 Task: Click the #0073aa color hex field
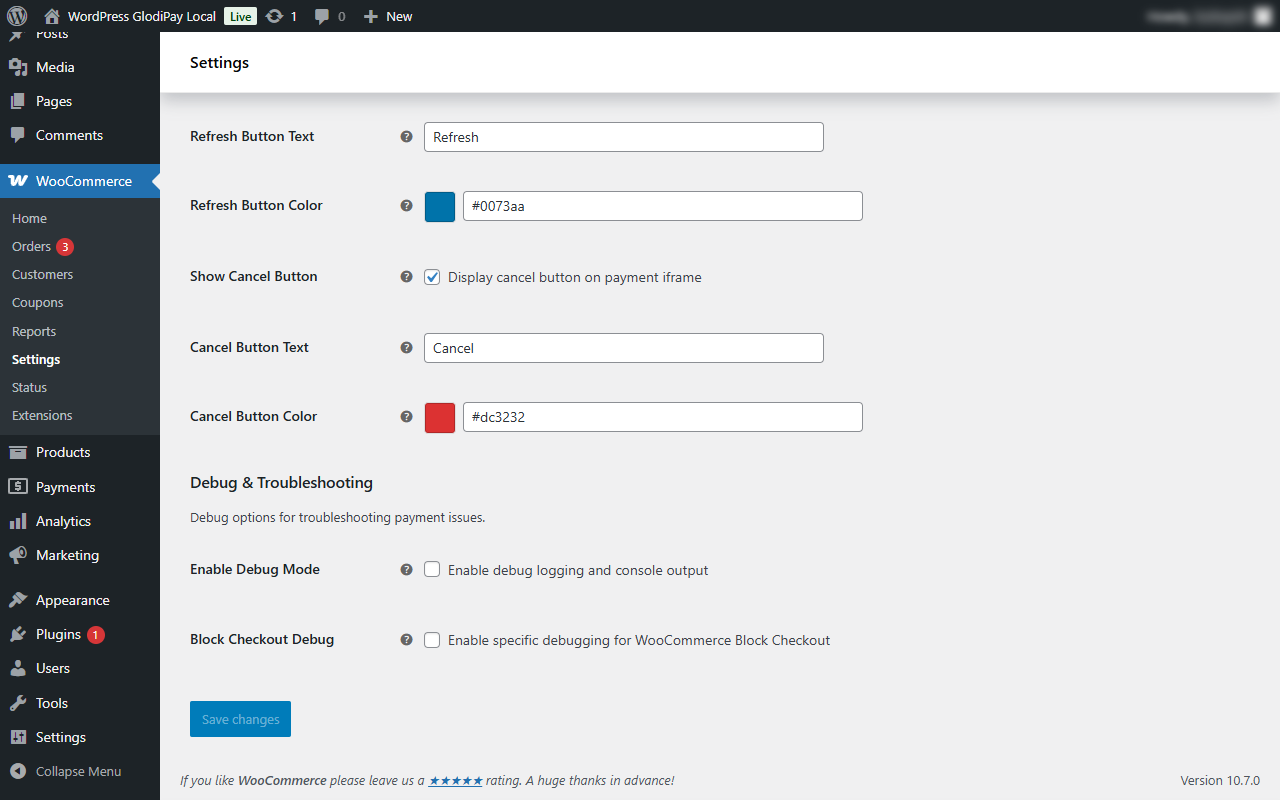[x=663, y=206]
